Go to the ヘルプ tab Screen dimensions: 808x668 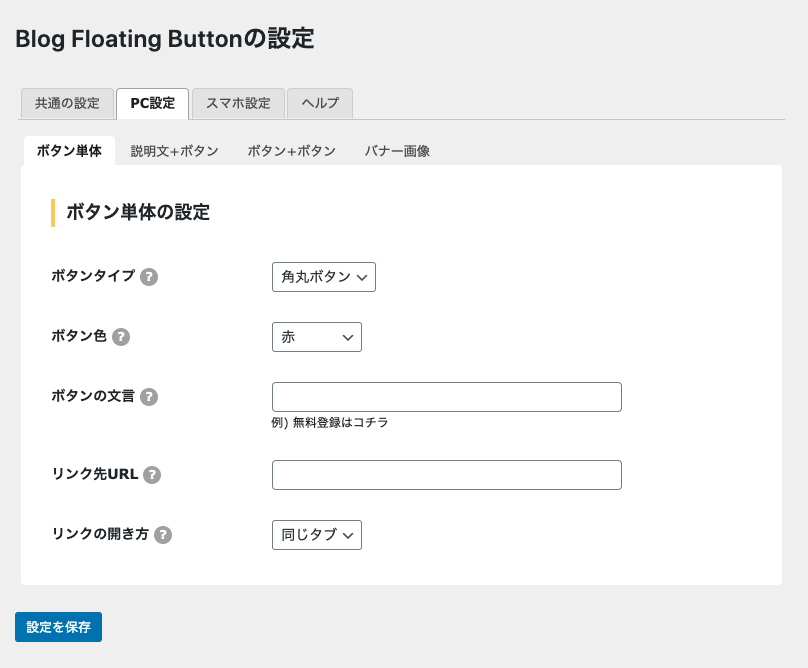(320, 104)
